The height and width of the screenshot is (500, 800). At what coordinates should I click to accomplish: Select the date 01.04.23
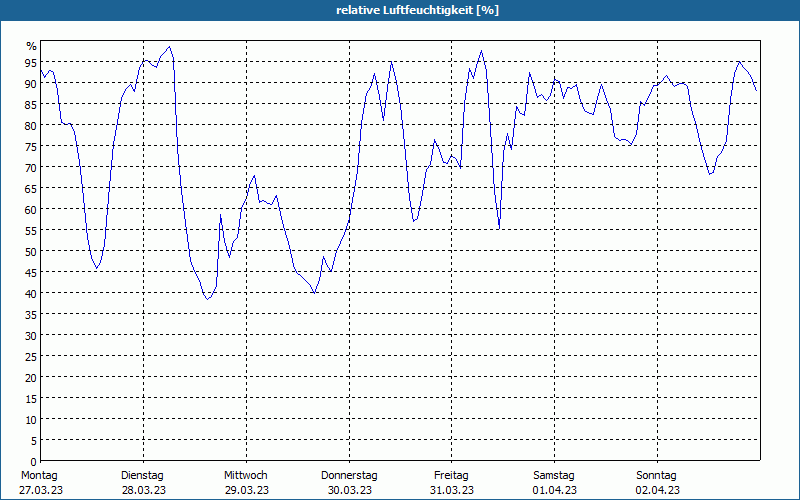pyautogui.click(x=555, y=490)
